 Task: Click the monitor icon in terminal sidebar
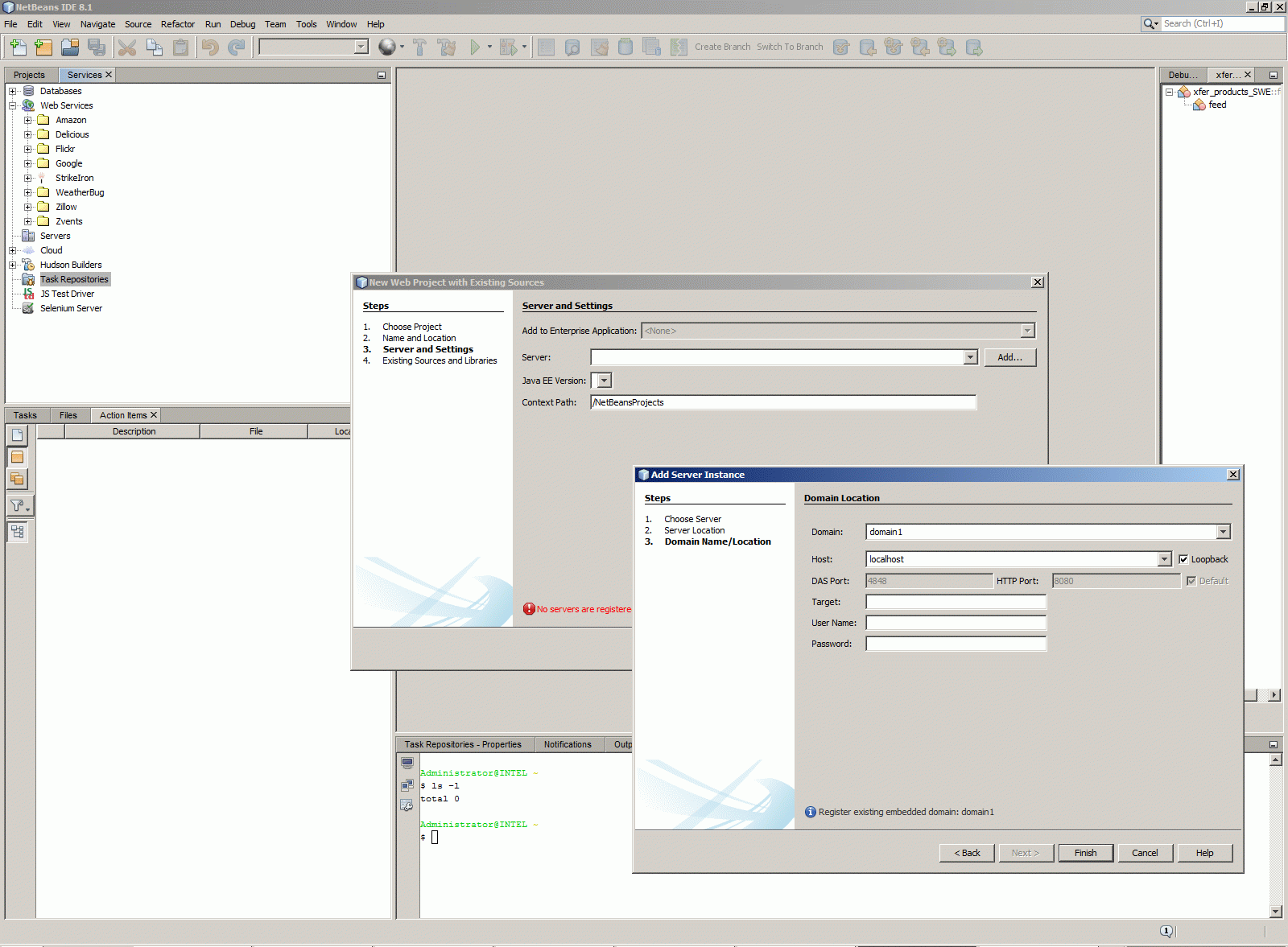click(x=407, y=764)
